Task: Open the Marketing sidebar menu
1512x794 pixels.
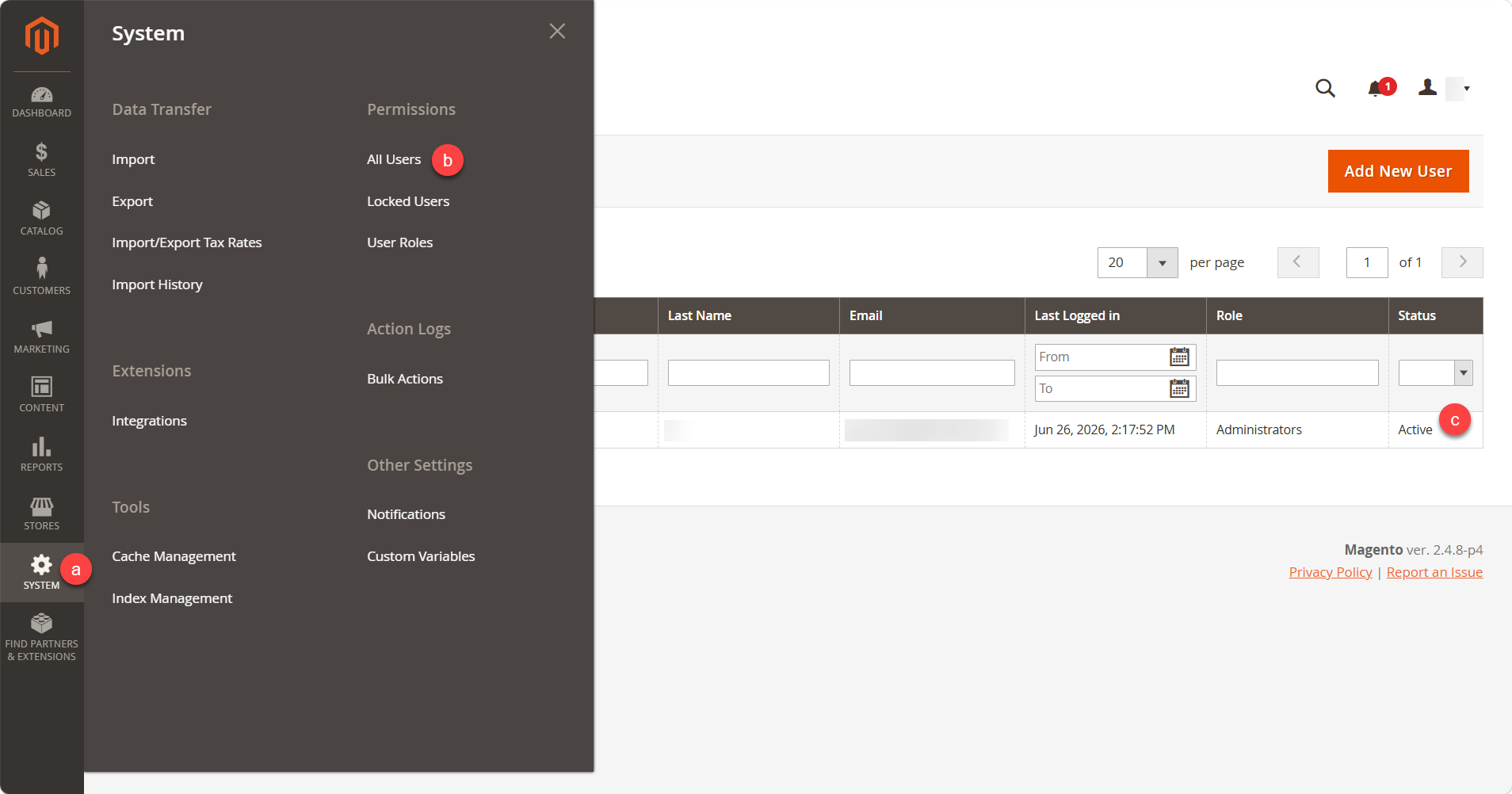Action: 41,336
